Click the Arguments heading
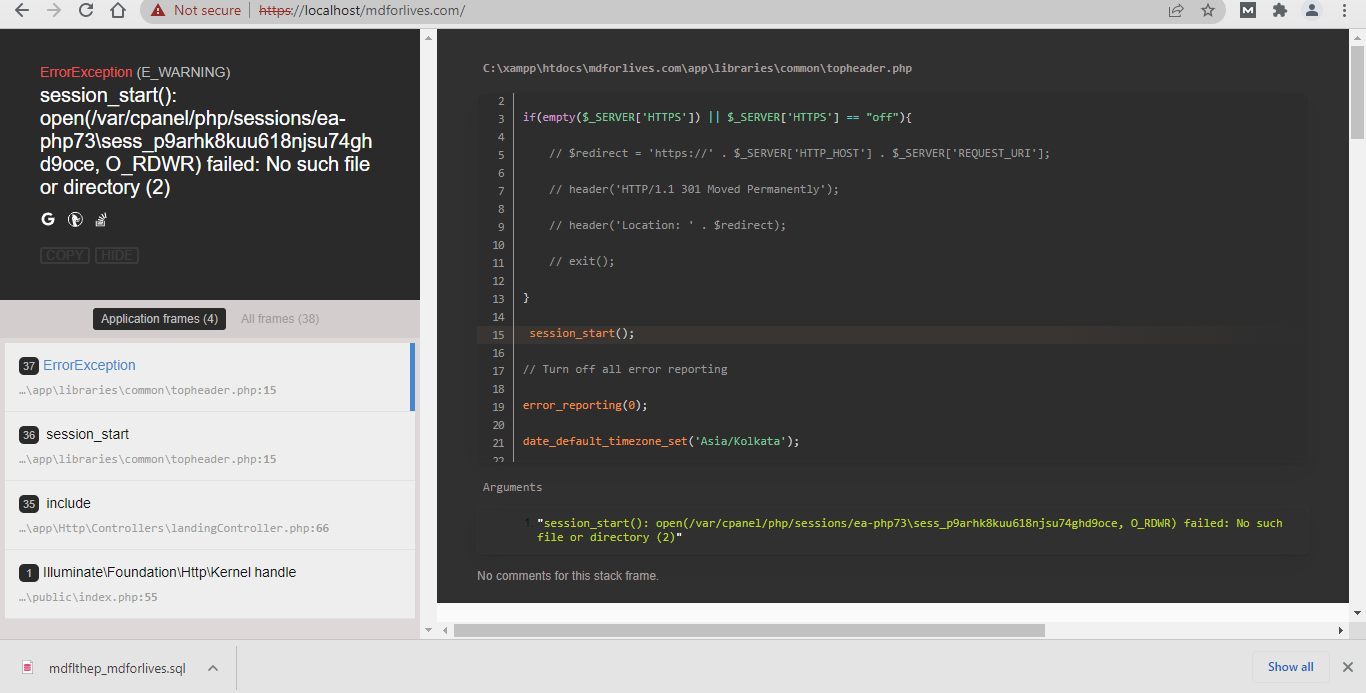This screenshot has height=693, width=1366. coord(512,488)
